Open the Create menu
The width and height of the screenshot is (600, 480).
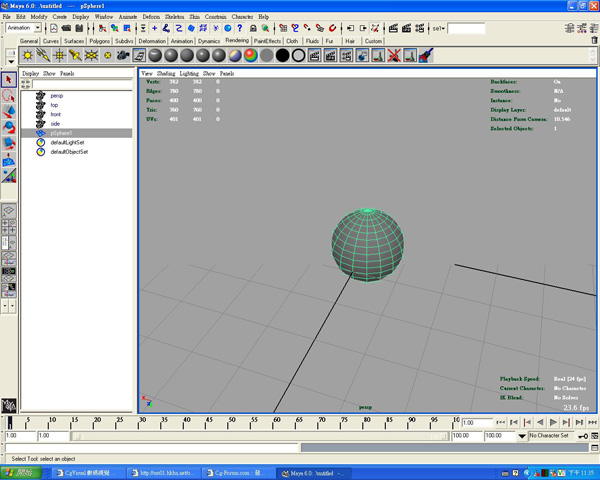(59, 17)
